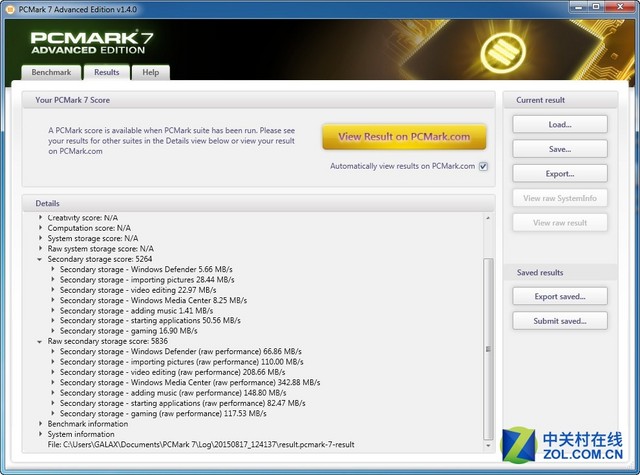The width and height of the screenshot is (640, 475).
Task: Click Details list scroll down arrow
Action: (488, 446)
